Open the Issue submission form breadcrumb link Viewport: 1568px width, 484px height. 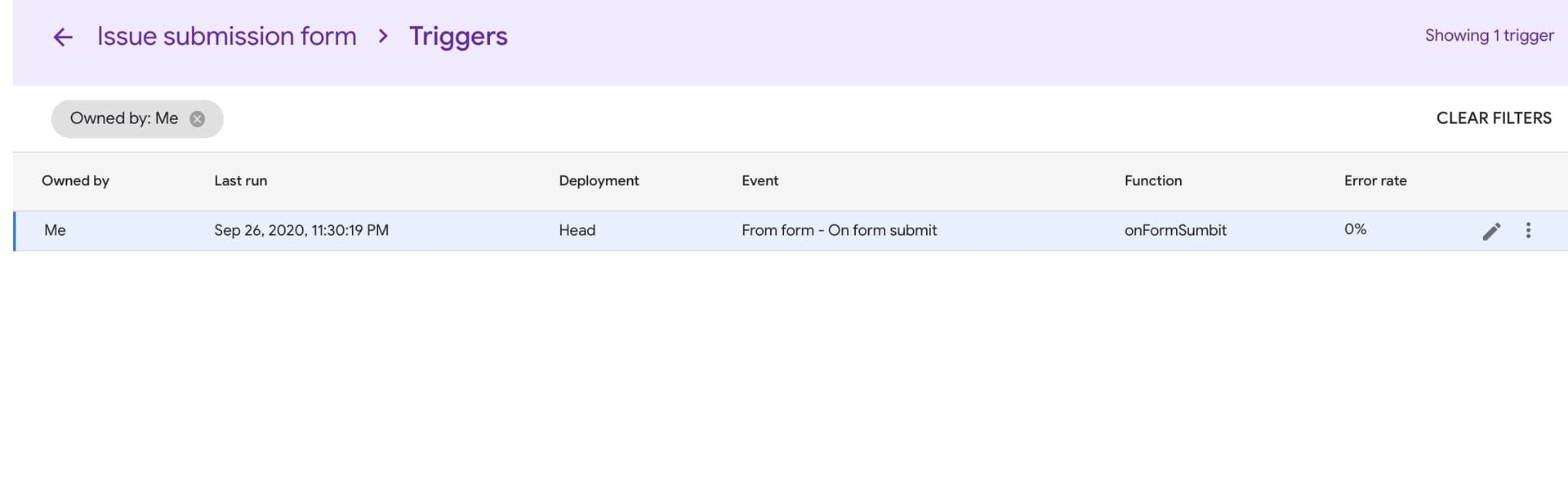[227, 36]
